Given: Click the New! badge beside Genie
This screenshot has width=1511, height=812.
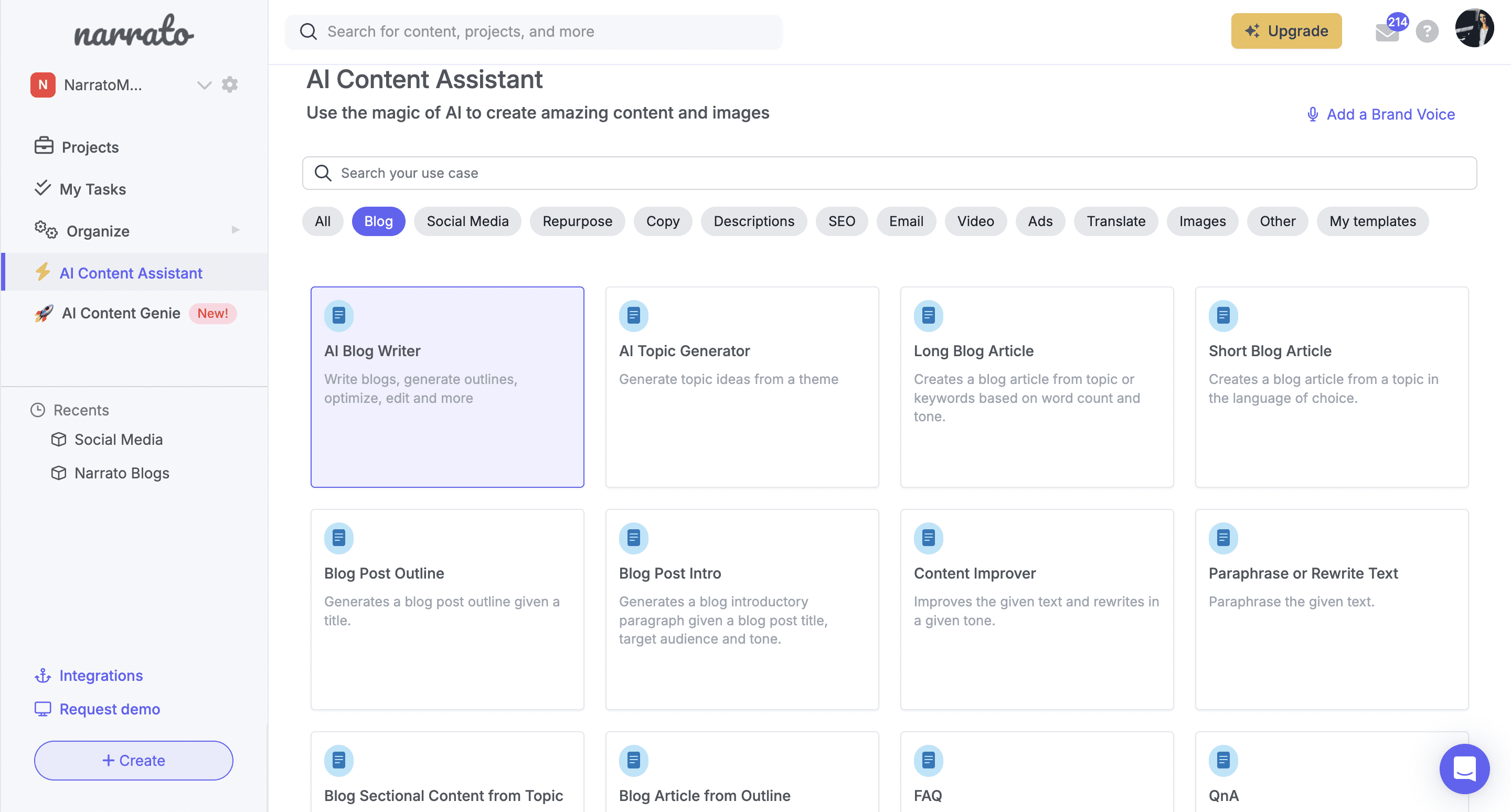Looking at the screenshot, I should click(212, 313).
